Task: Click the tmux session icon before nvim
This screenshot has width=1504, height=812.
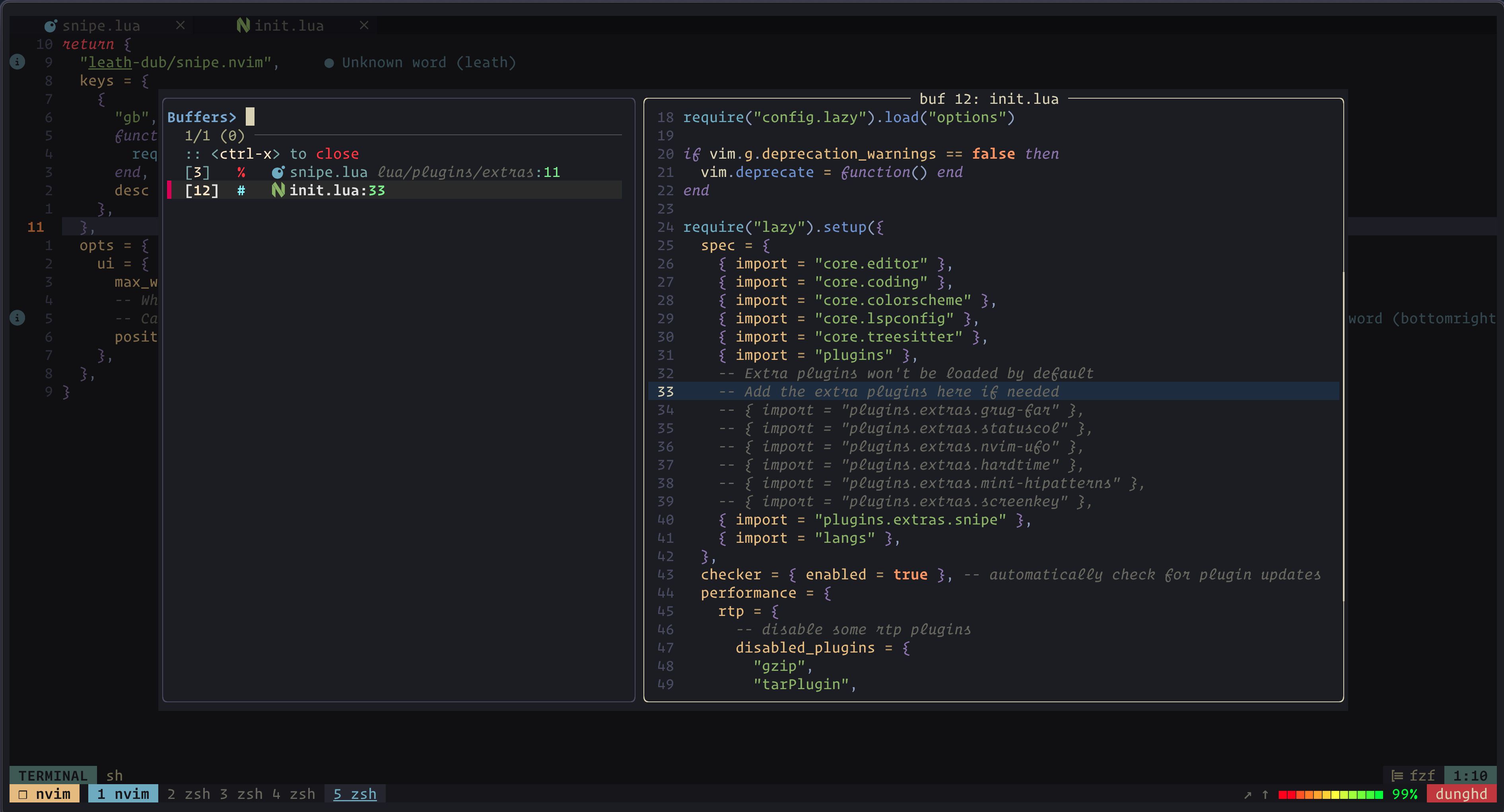Action: tap(23, 794)
